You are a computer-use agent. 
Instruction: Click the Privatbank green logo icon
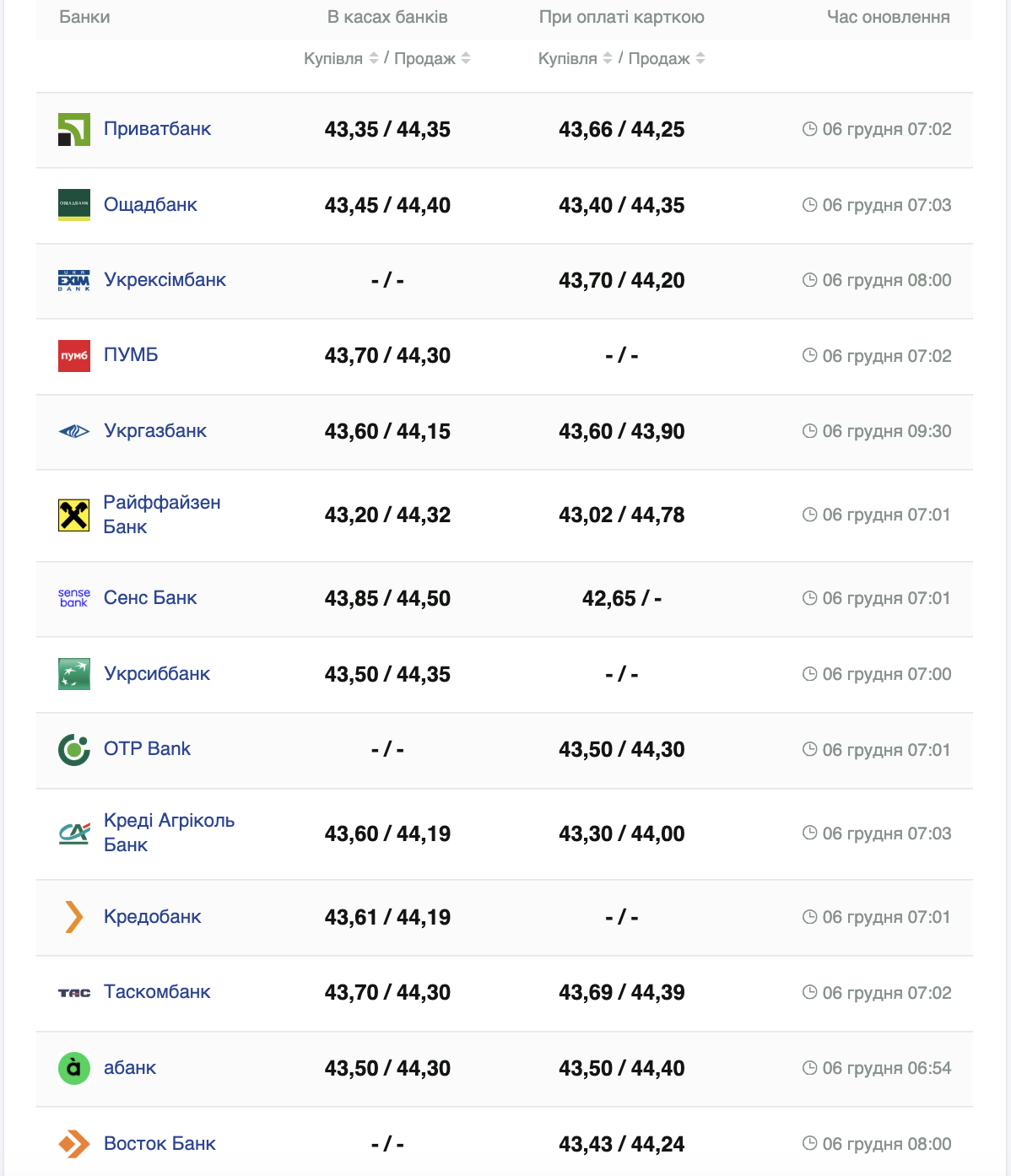[74, 129]
